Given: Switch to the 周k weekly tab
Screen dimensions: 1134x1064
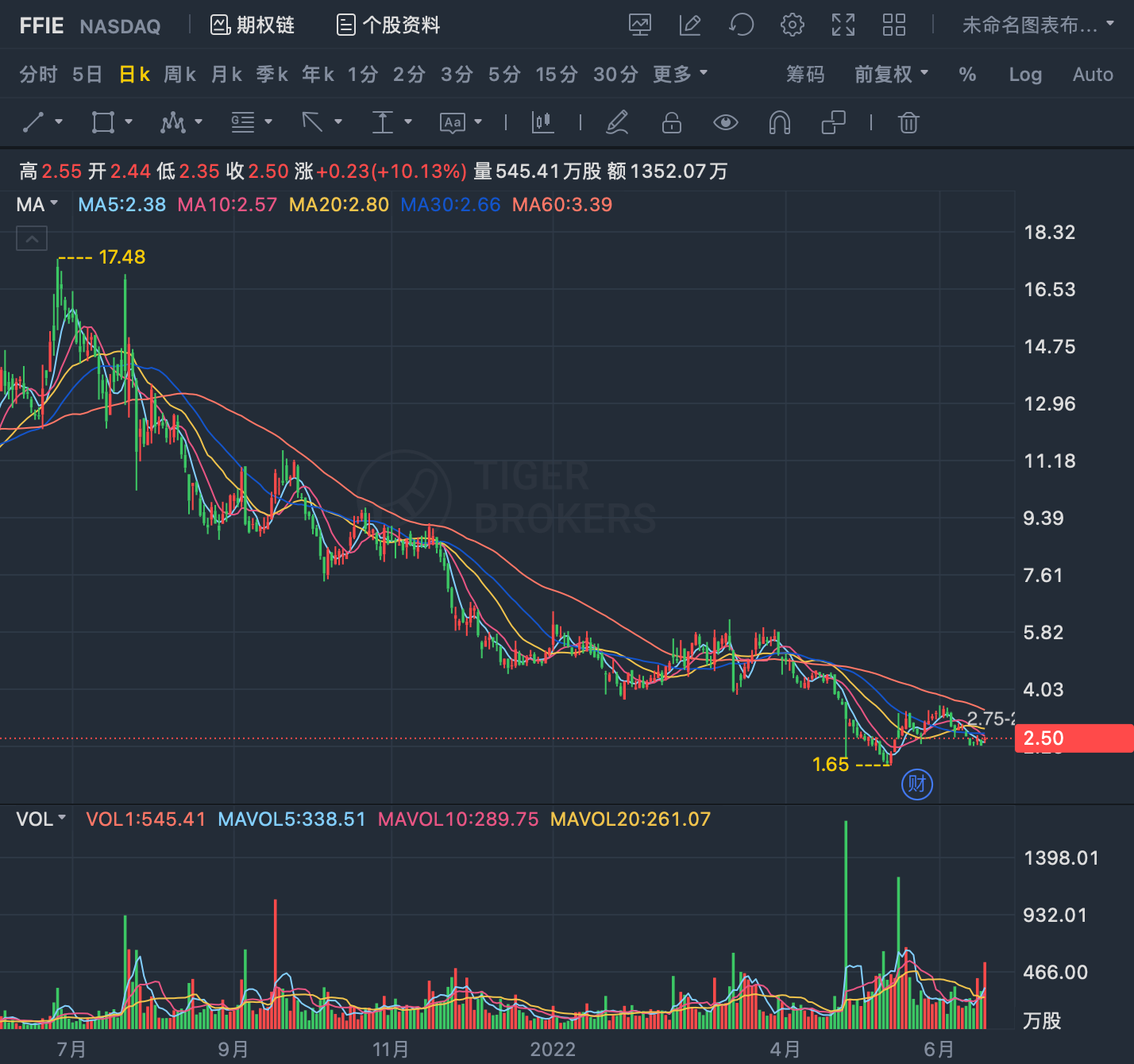Looking at the screenshot, I should tap(180, 75).
